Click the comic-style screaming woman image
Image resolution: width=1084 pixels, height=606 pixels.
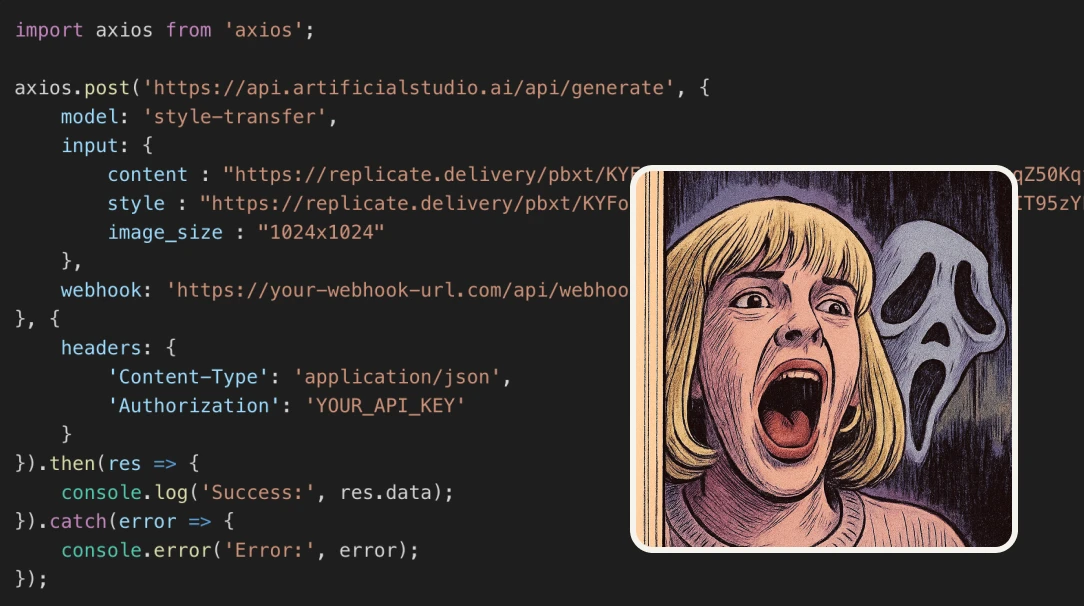[823, 359]
